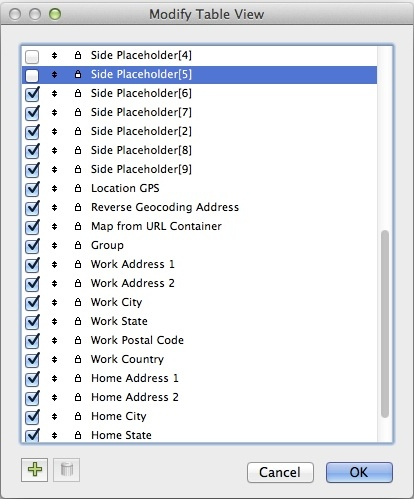
Task: Select the Work Address 2 row
Action: 199,283
